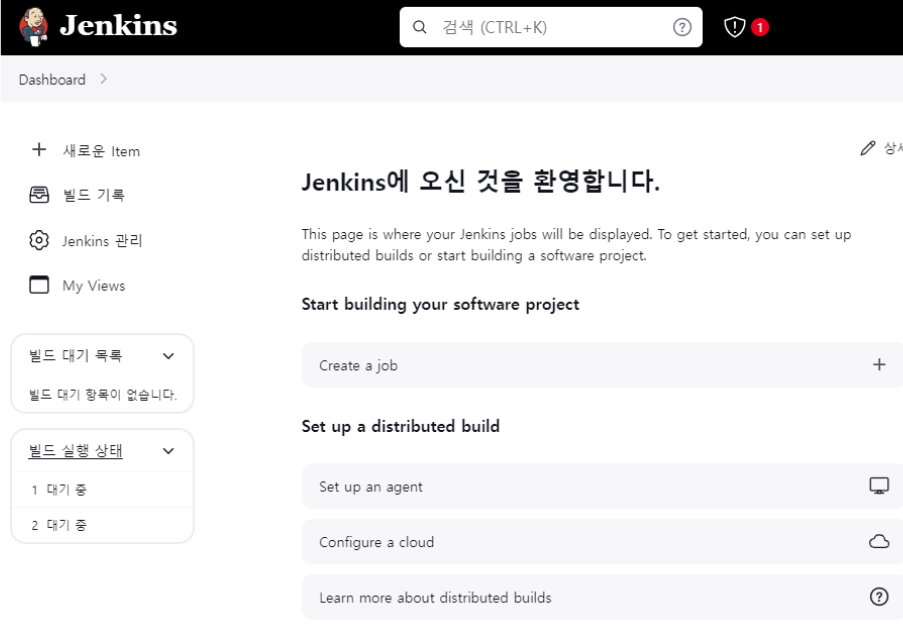
Task: Click the Jenkins 관리 gear icon
Action: tap(39, 240)
